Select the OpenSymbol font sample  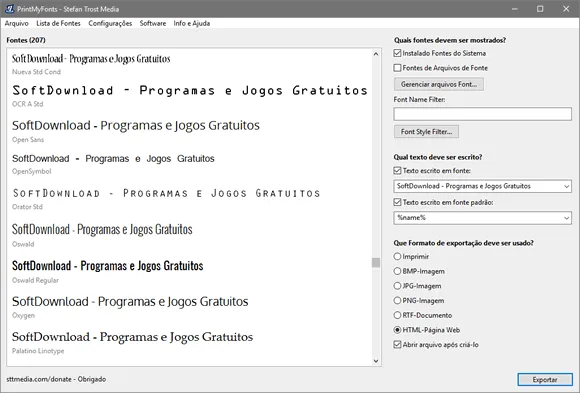[x=113, y=158]
